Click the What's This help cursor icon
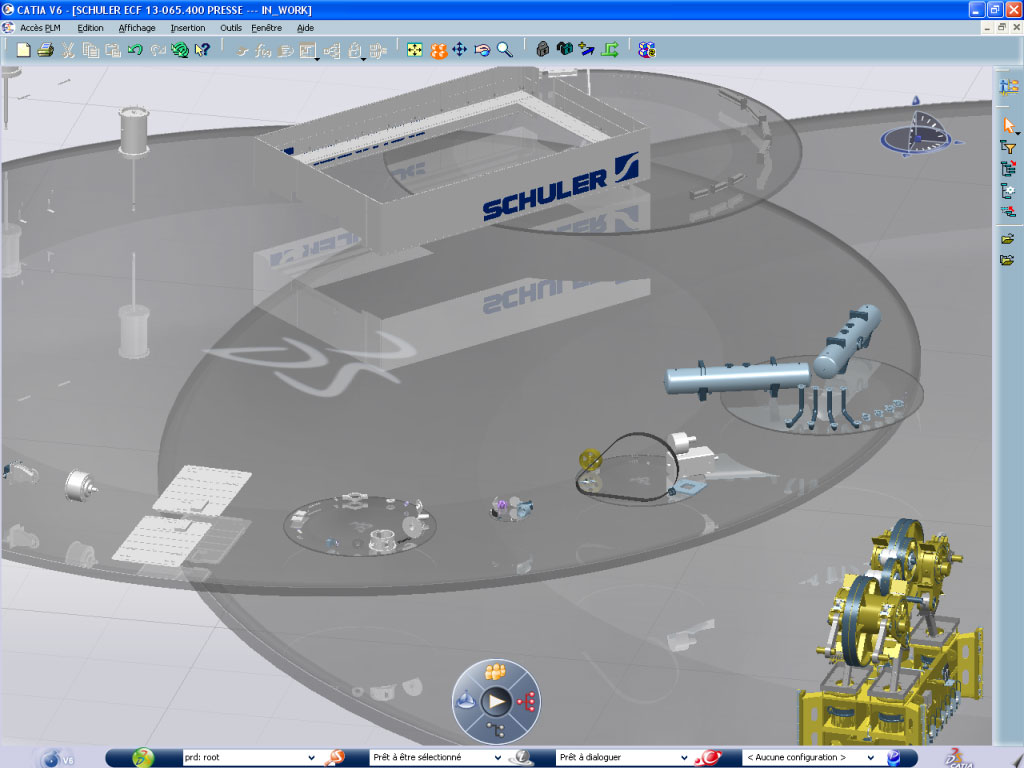This screenshot has height=768, width=1024. click(x=202, y=50)
